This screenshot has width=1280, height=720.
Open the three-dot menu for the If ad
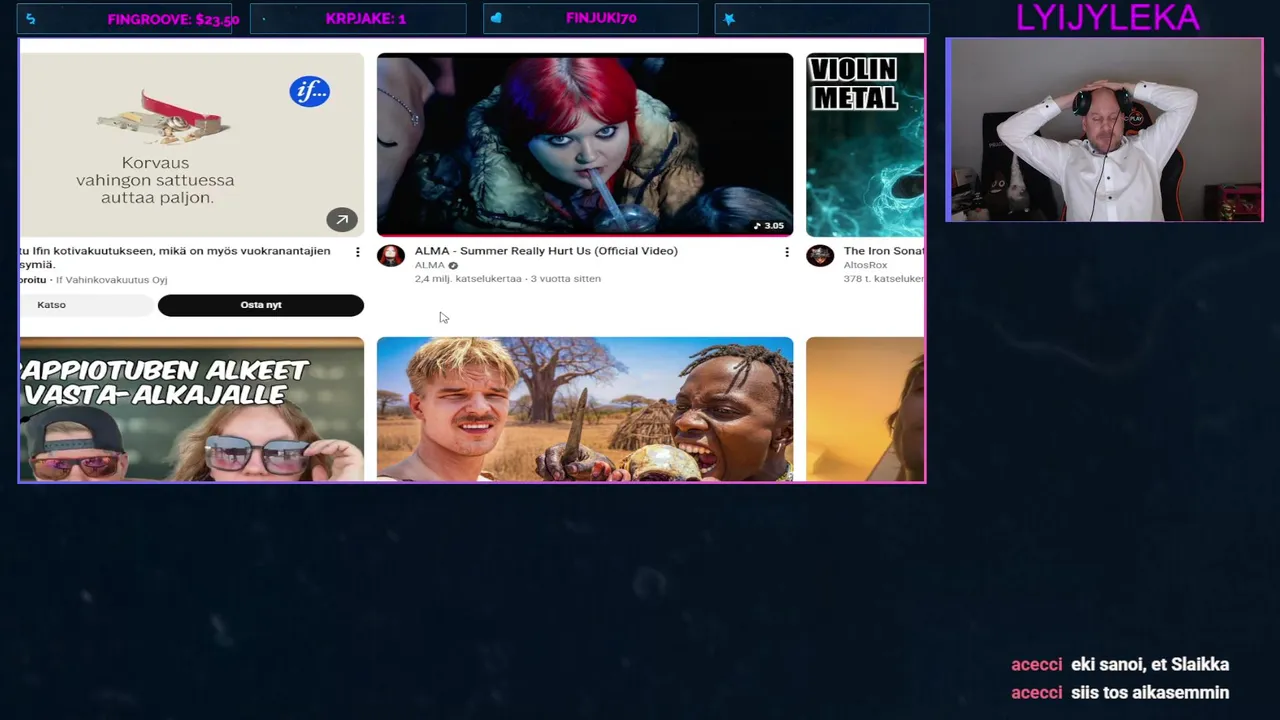coord(358,252)
